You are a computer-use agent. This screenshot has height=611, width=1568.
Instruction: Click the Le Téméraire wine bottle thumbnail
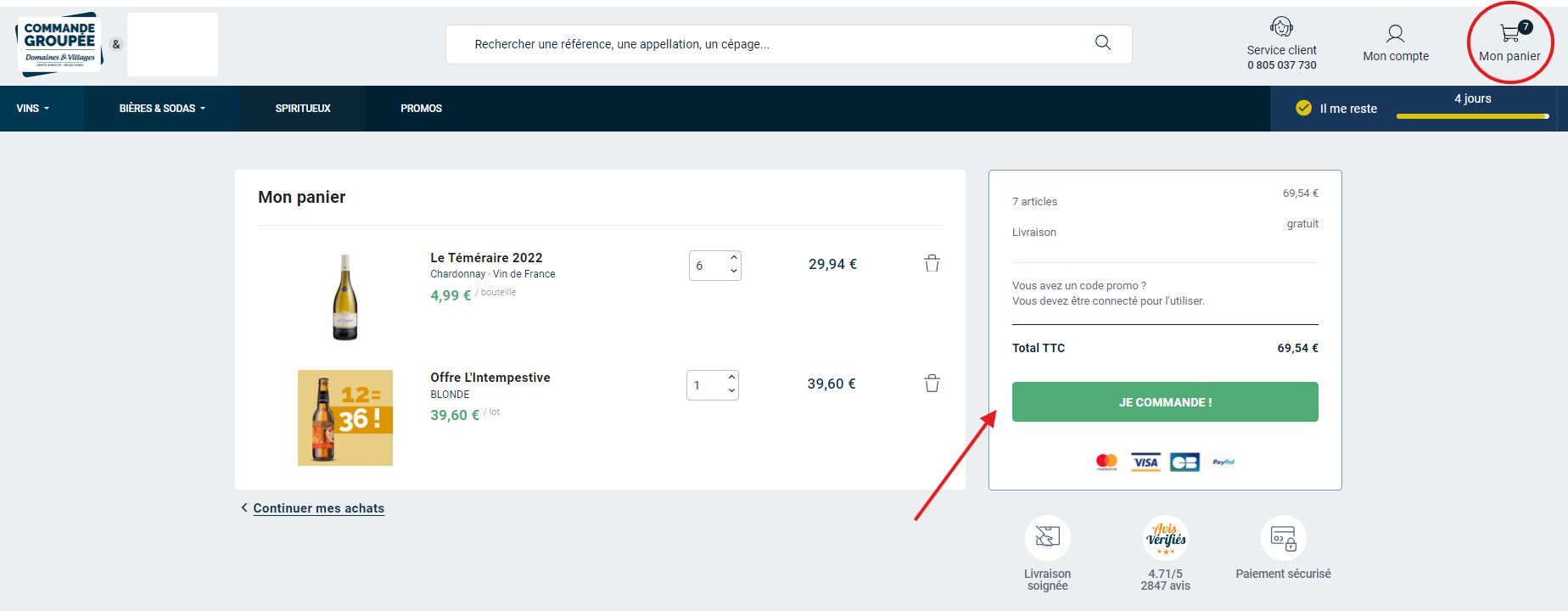[344, 297]
